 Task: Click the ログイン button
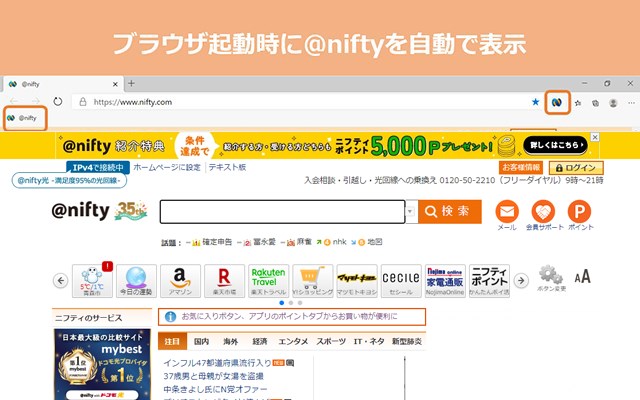[576, 168]
